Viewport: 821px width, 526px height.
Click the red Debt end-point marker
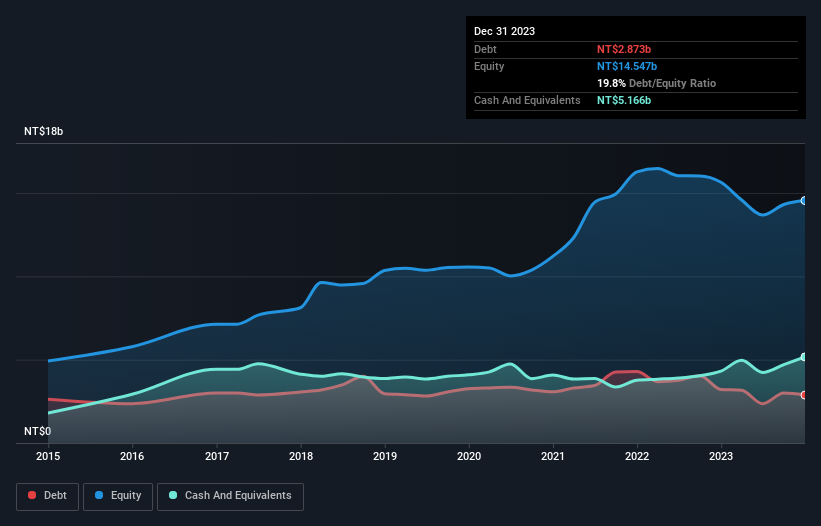(x=804, y=395)
